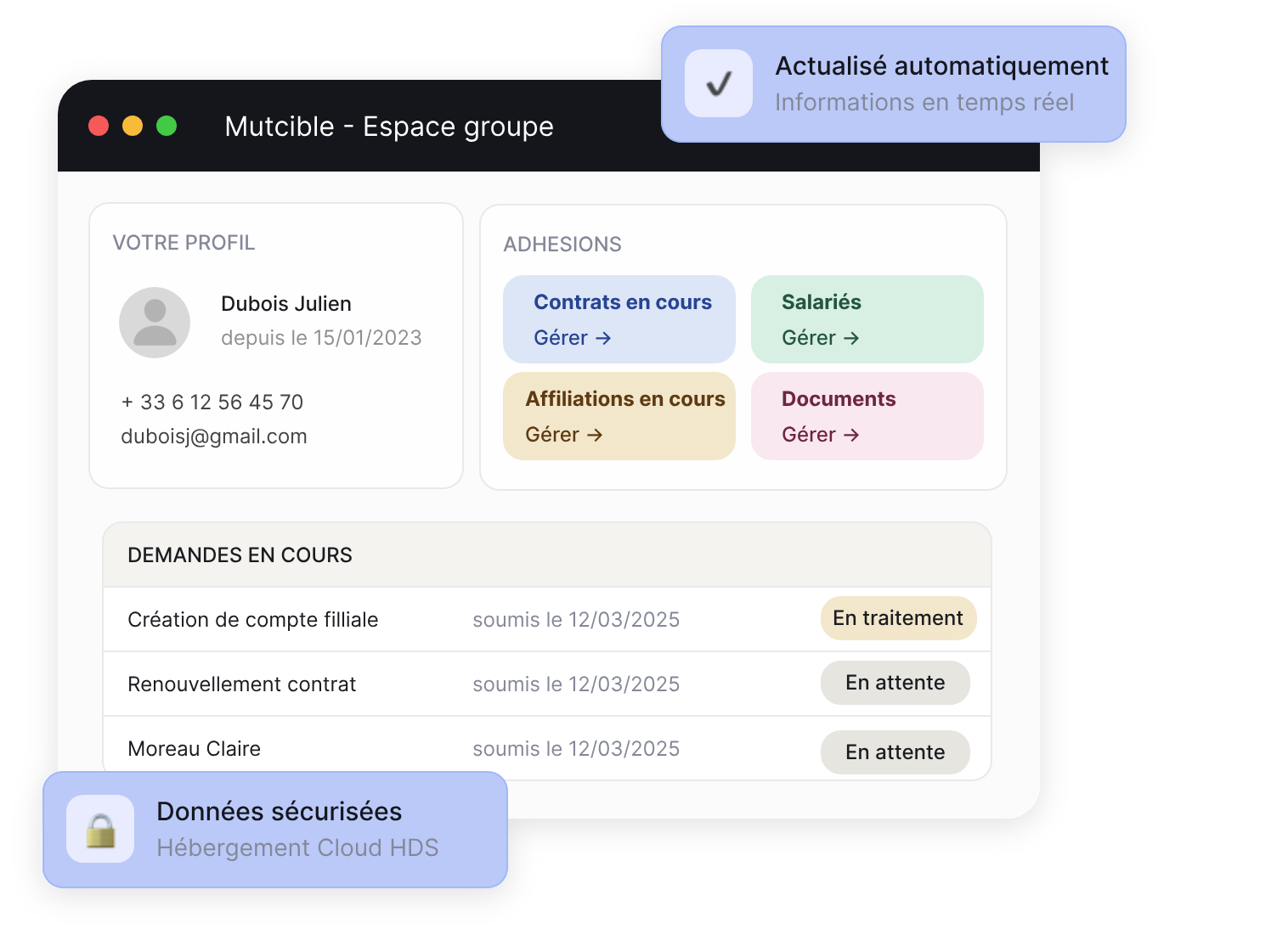
Task: Click the padlock icon in Données sécurisées badge
Action: click(100, 830)
